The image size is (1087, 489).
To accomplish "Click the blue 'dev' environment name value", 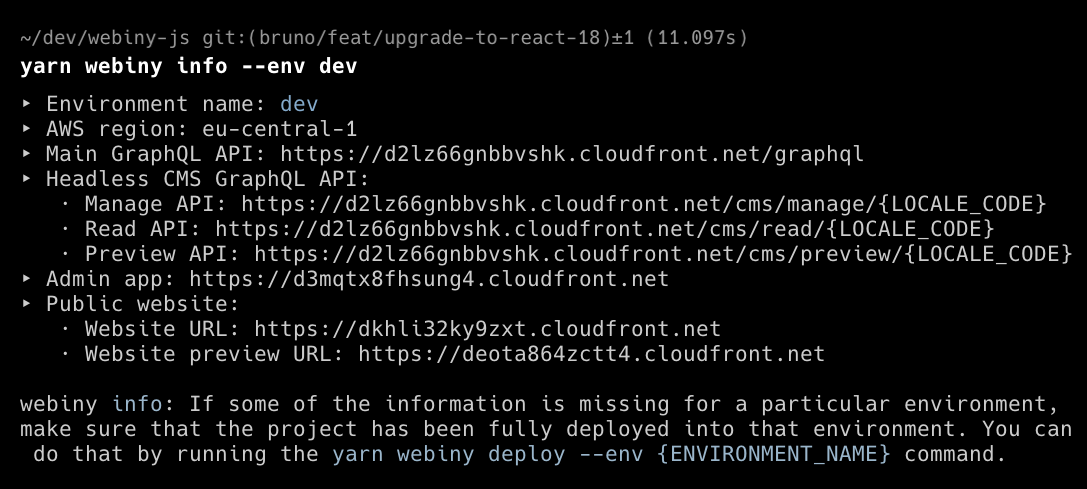I will click(x=299, y=104).
